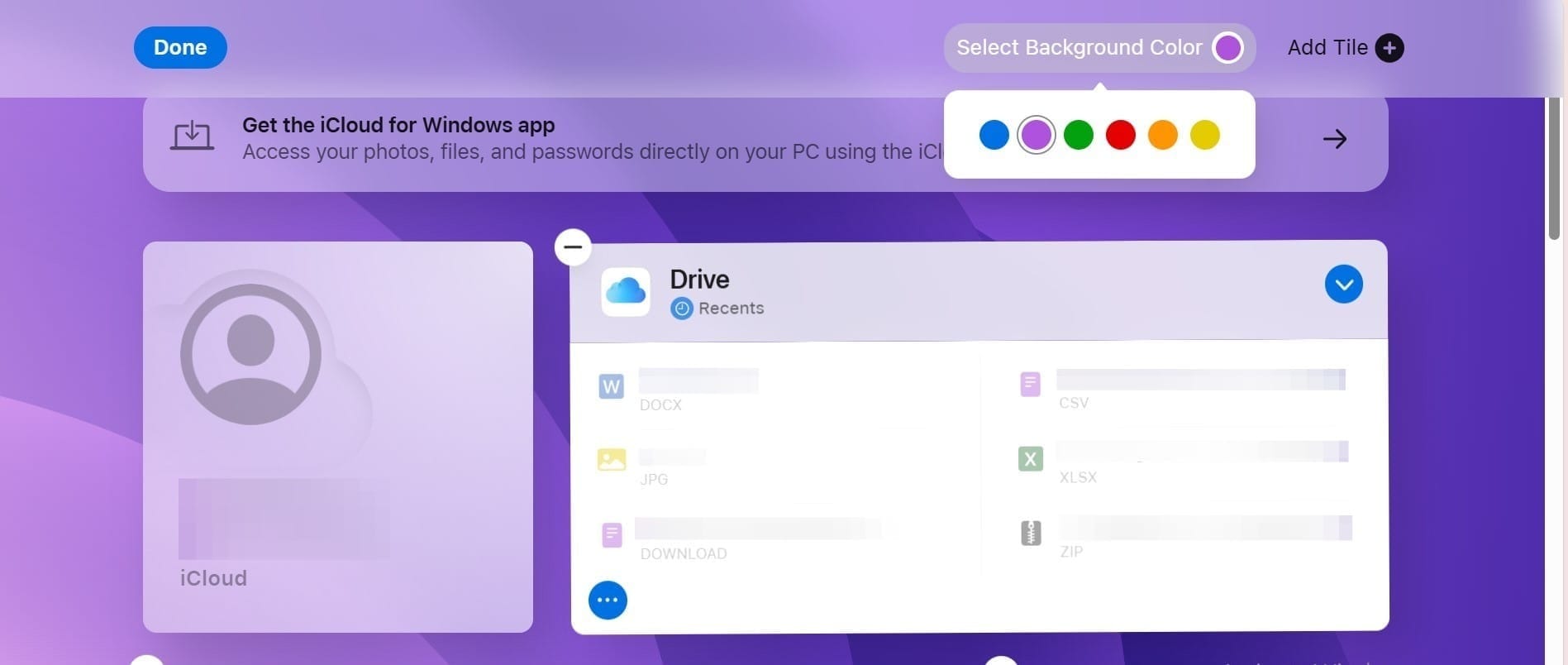
Task: Click the Recents label under Drive
Action: (x=731, y=309)
